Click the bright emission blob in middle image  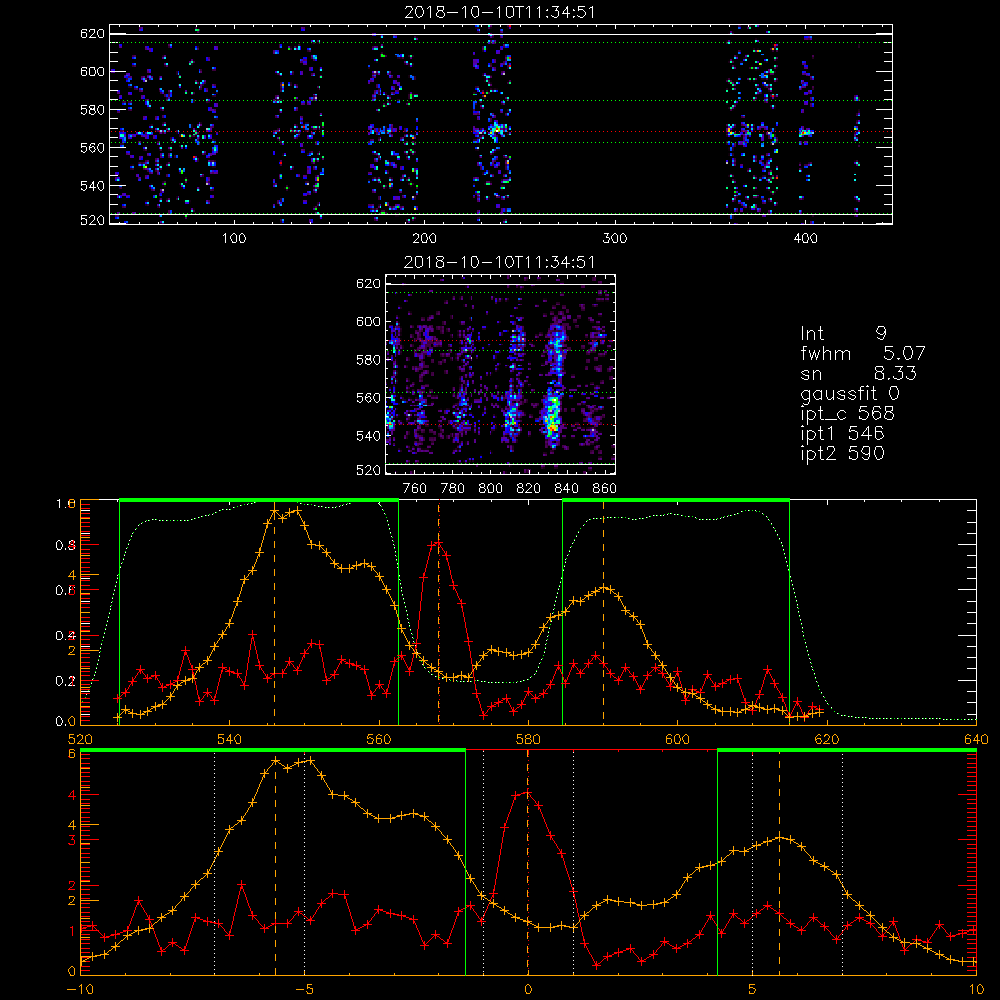(552, 415)
